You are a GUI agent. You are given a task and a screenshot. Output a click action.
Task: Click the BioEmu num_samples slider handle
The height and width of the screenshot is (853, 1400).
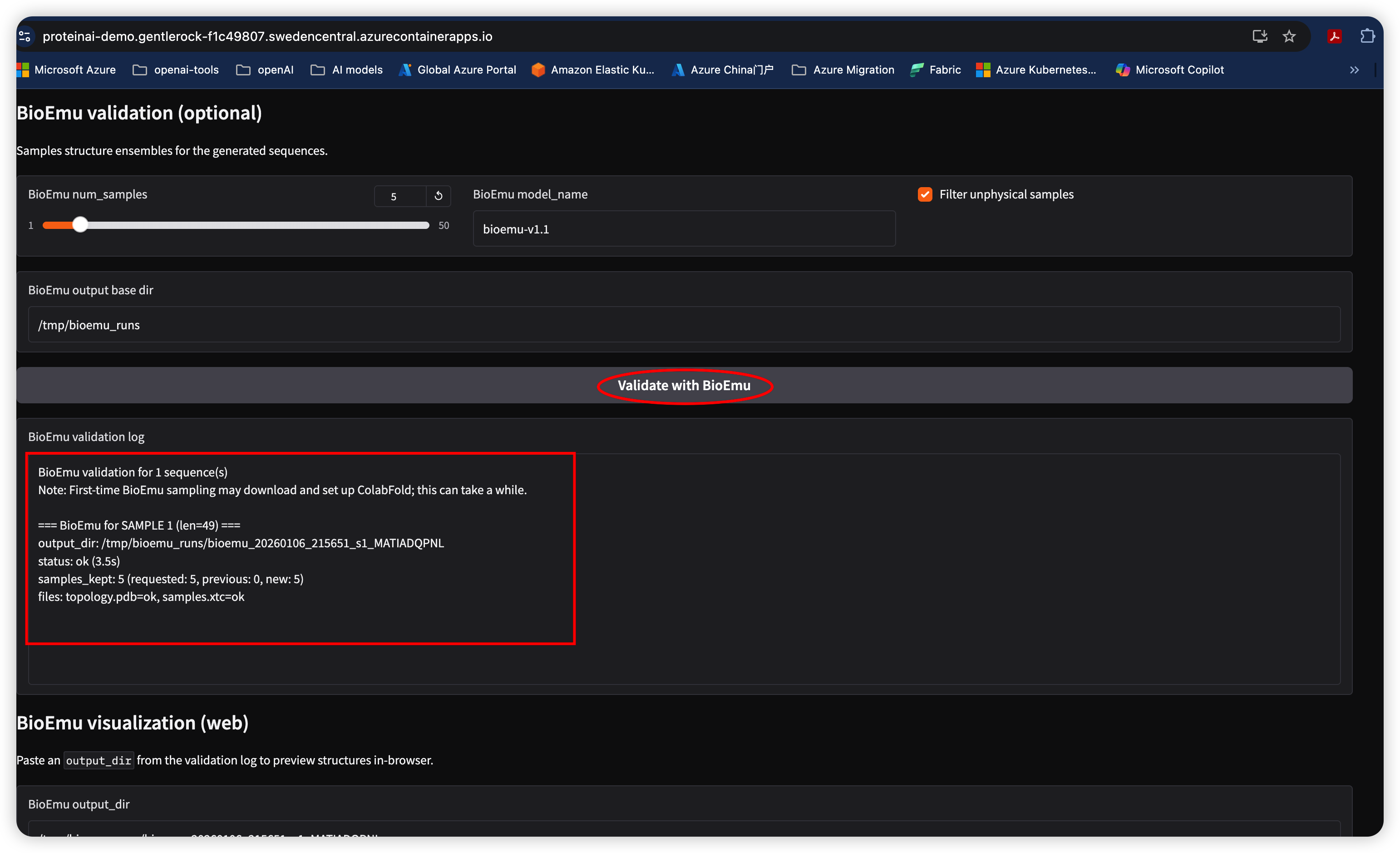80,225
